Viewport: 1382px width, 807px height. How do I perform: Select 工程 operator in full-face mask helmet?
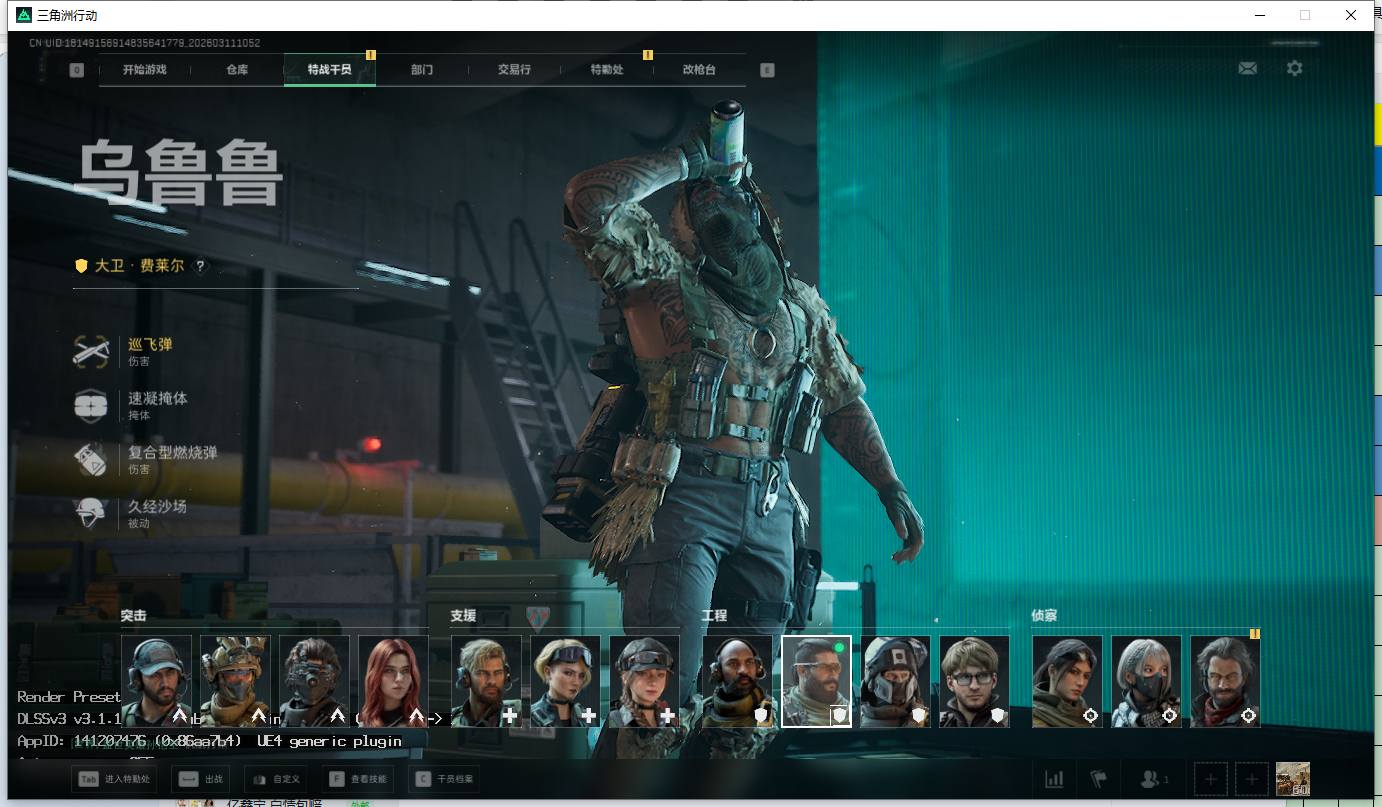click(895, 681)
